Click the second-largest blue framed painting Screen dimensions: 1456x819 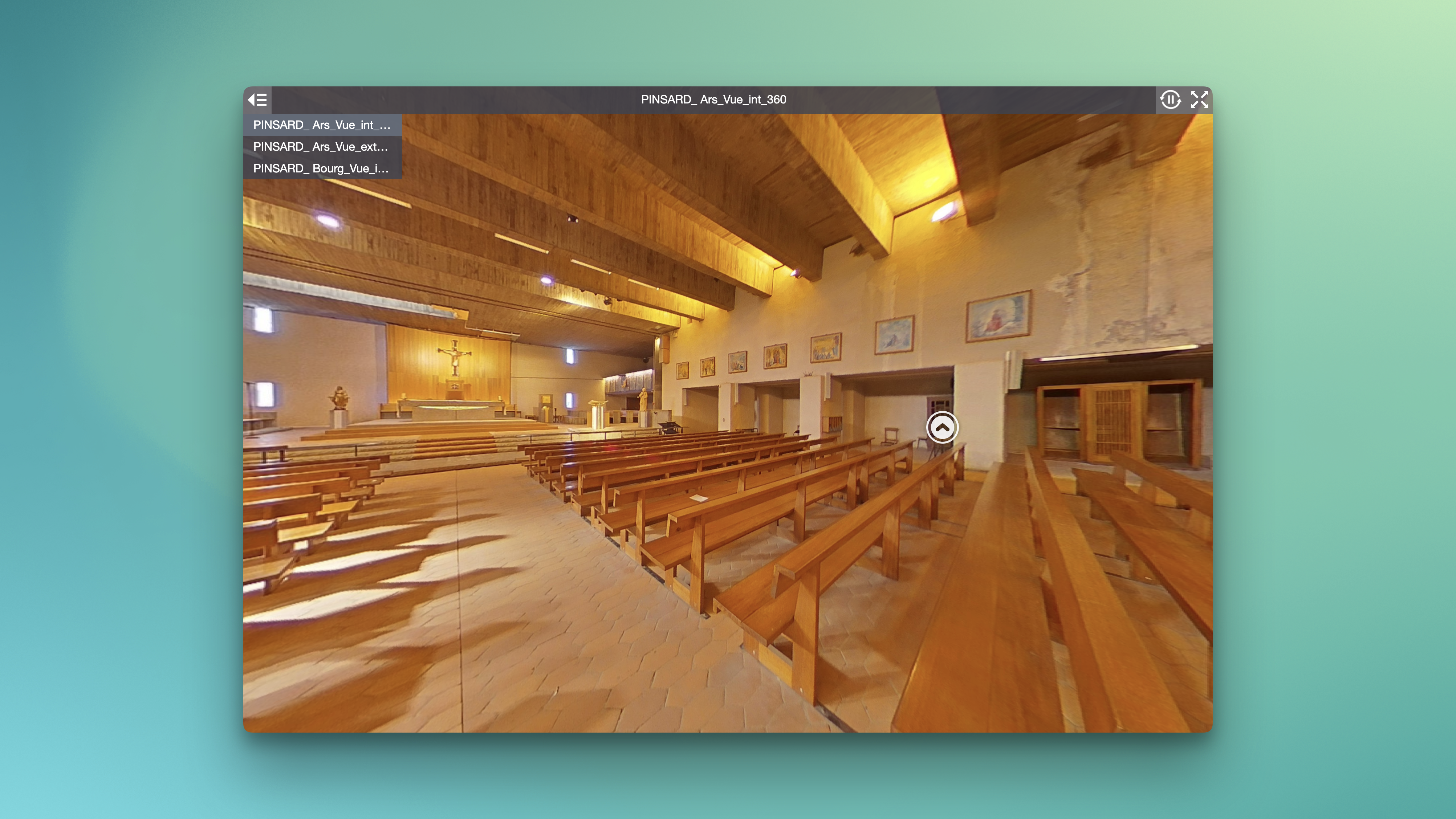pyautogui.click(x=894, y=335)
